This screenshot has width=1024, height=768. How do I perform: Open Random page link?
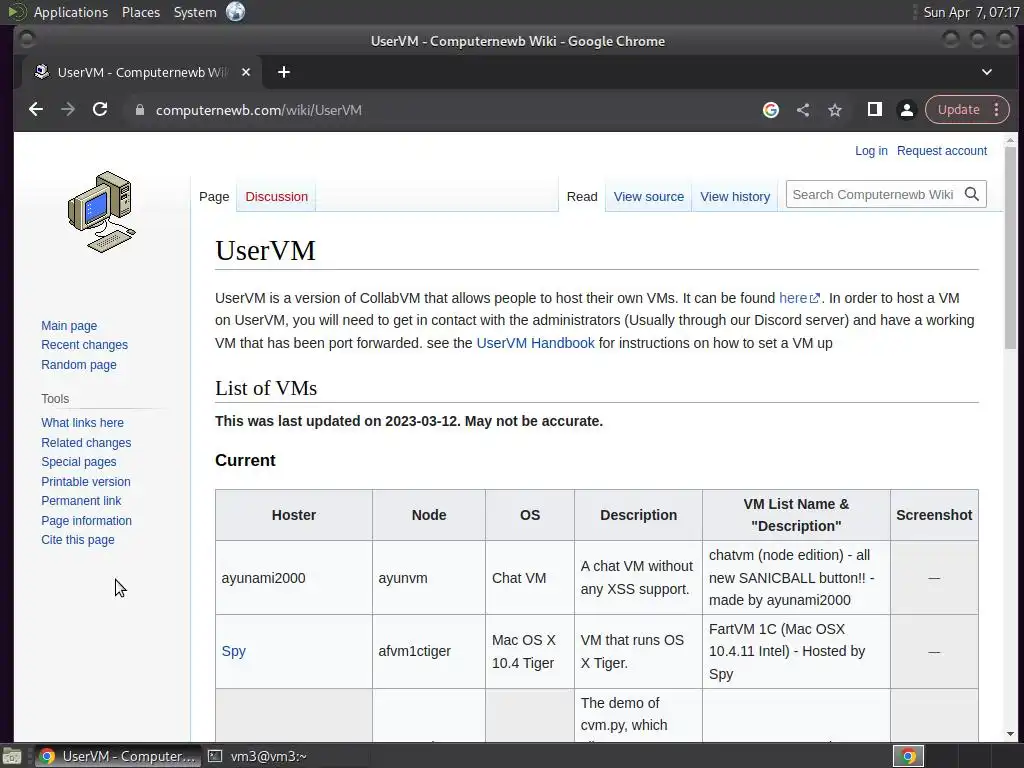coord(79,364)
